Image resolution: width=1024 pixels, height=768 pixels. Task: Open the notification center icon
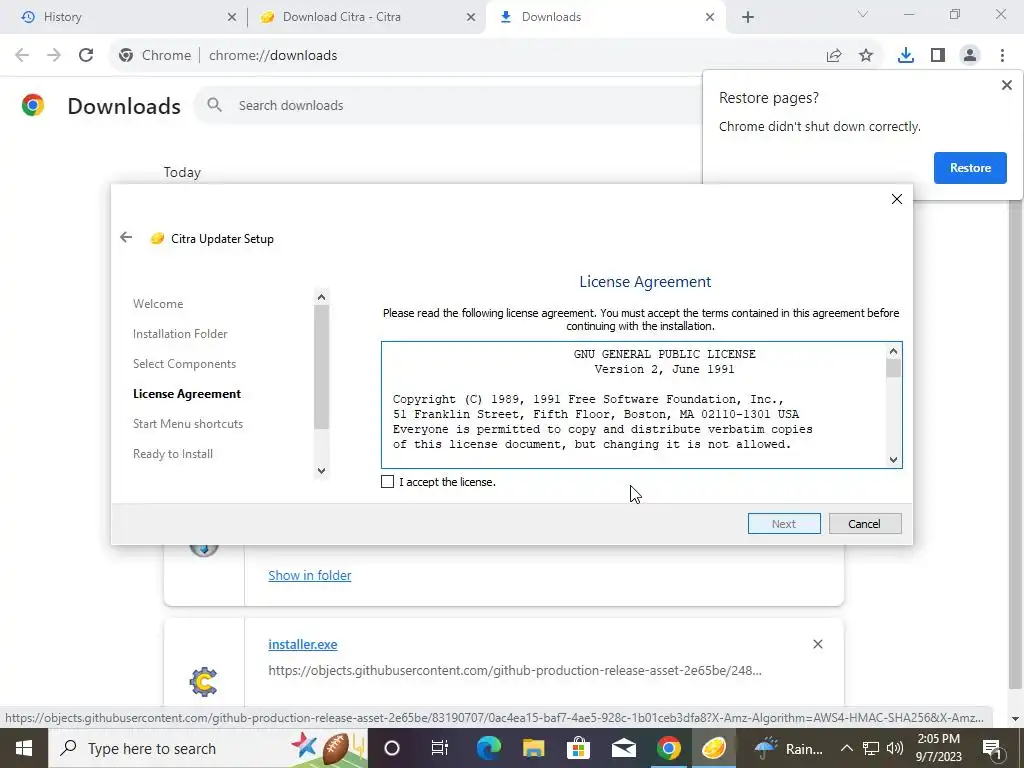[992, 748]
